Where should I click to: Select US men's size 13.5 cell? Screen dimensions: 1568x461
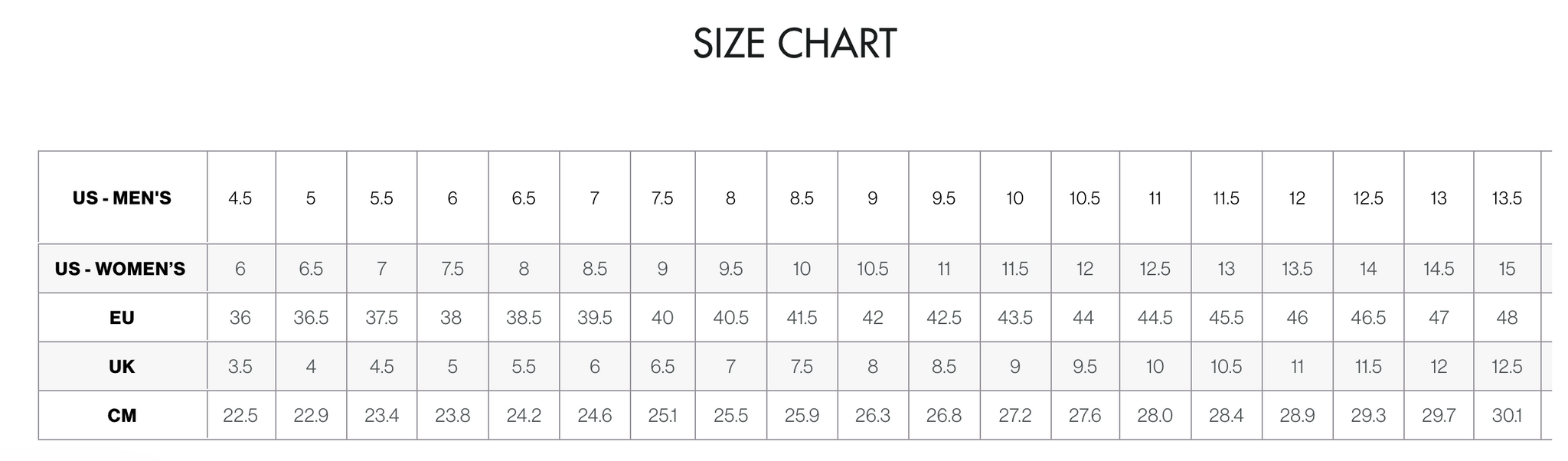[1507, 198]
